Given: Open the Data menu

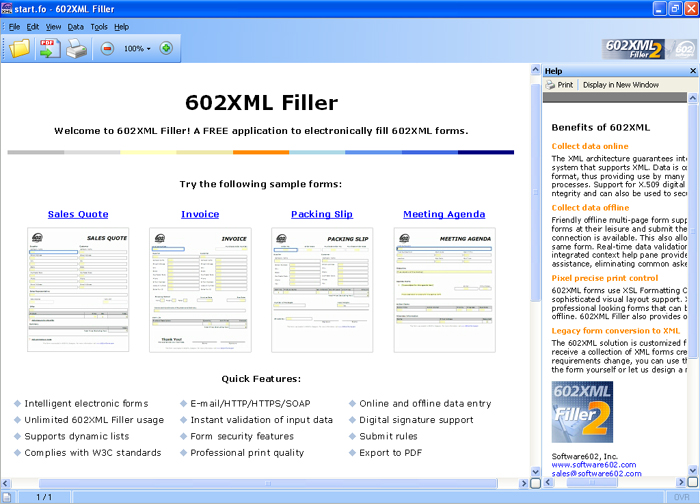Looking at the screenshot, I should pyautogui.click(x=75, y=27).
